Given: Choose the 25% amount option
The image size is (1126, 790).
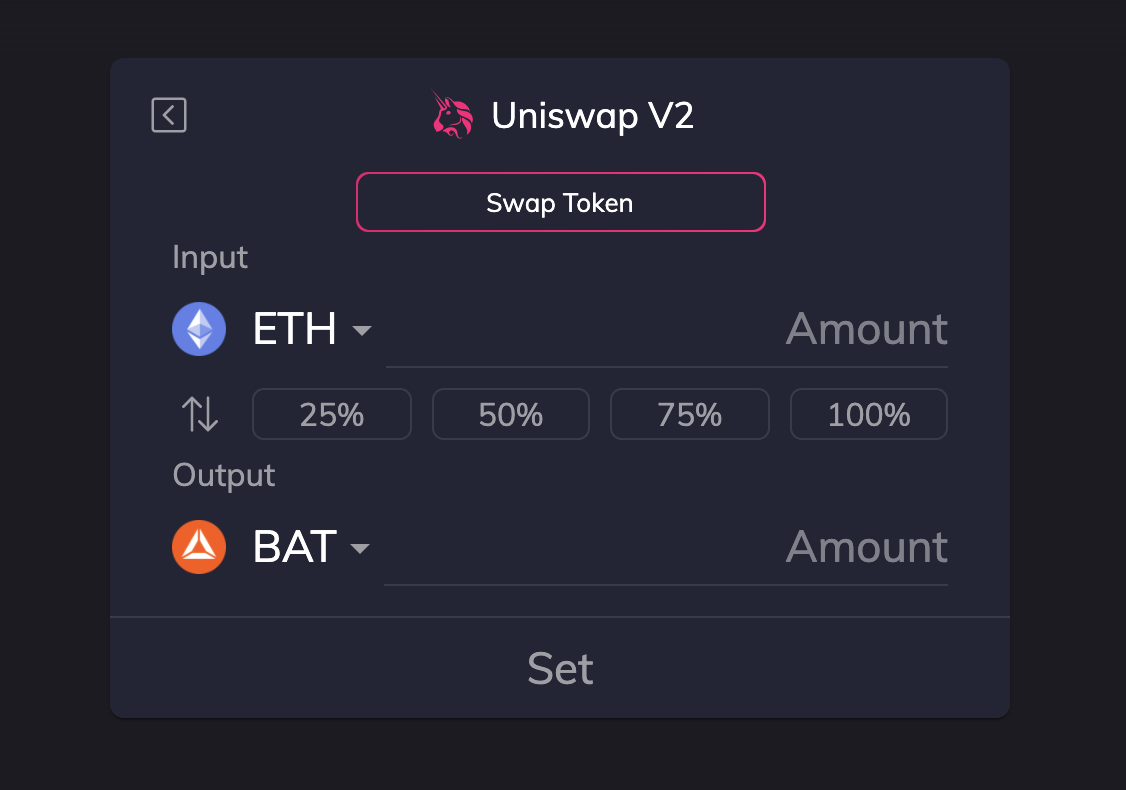Looking at the screenshot, I should tap(332, 414).
